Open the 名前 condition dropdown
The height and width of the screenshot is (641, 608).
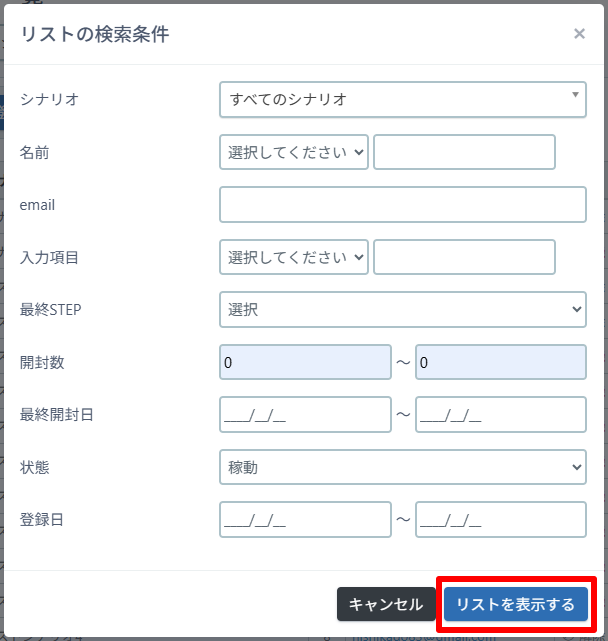[294, 152]
